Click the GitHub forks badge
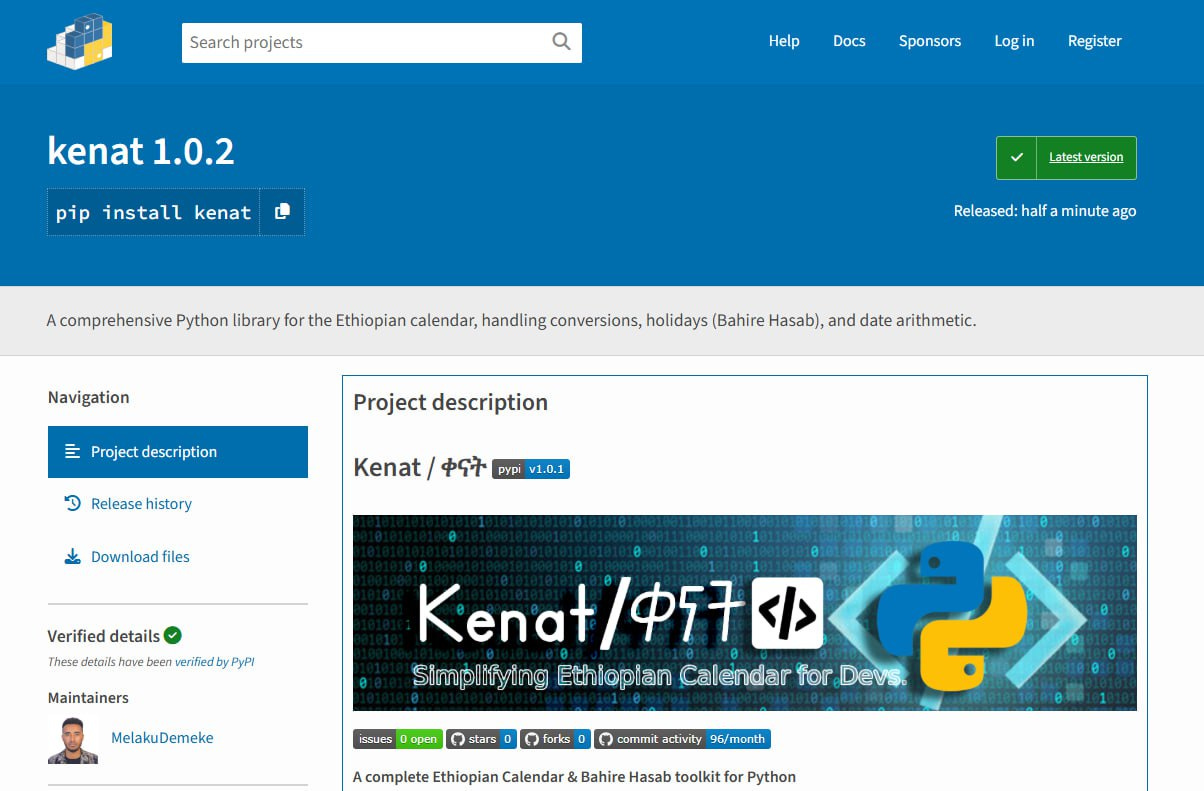The width and height of the screenshot is (1204, 791). pos(555,739)
